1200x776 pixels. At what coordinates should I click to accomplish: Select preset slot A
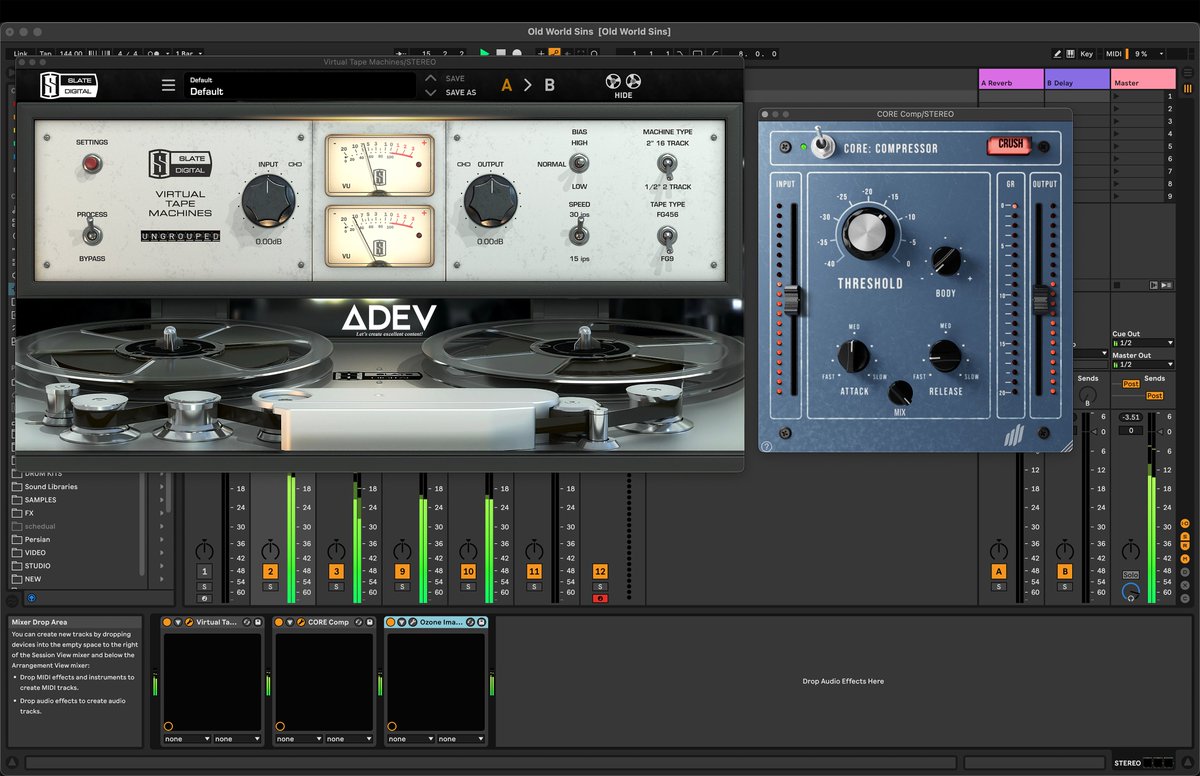tap(507, 86)
